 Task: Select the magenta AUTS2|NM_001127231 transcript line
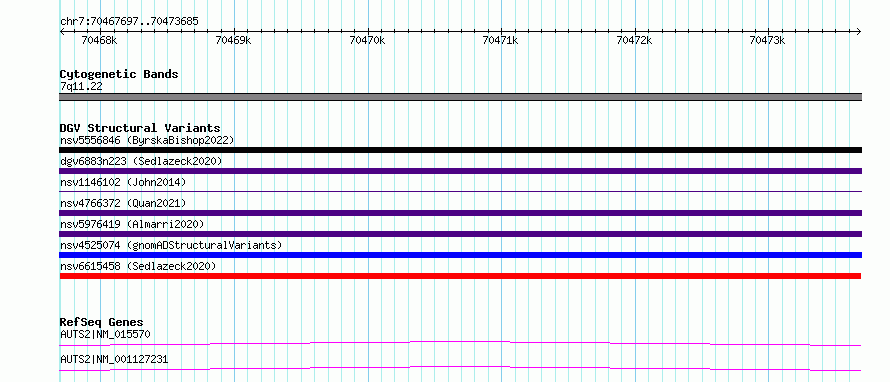460,368
